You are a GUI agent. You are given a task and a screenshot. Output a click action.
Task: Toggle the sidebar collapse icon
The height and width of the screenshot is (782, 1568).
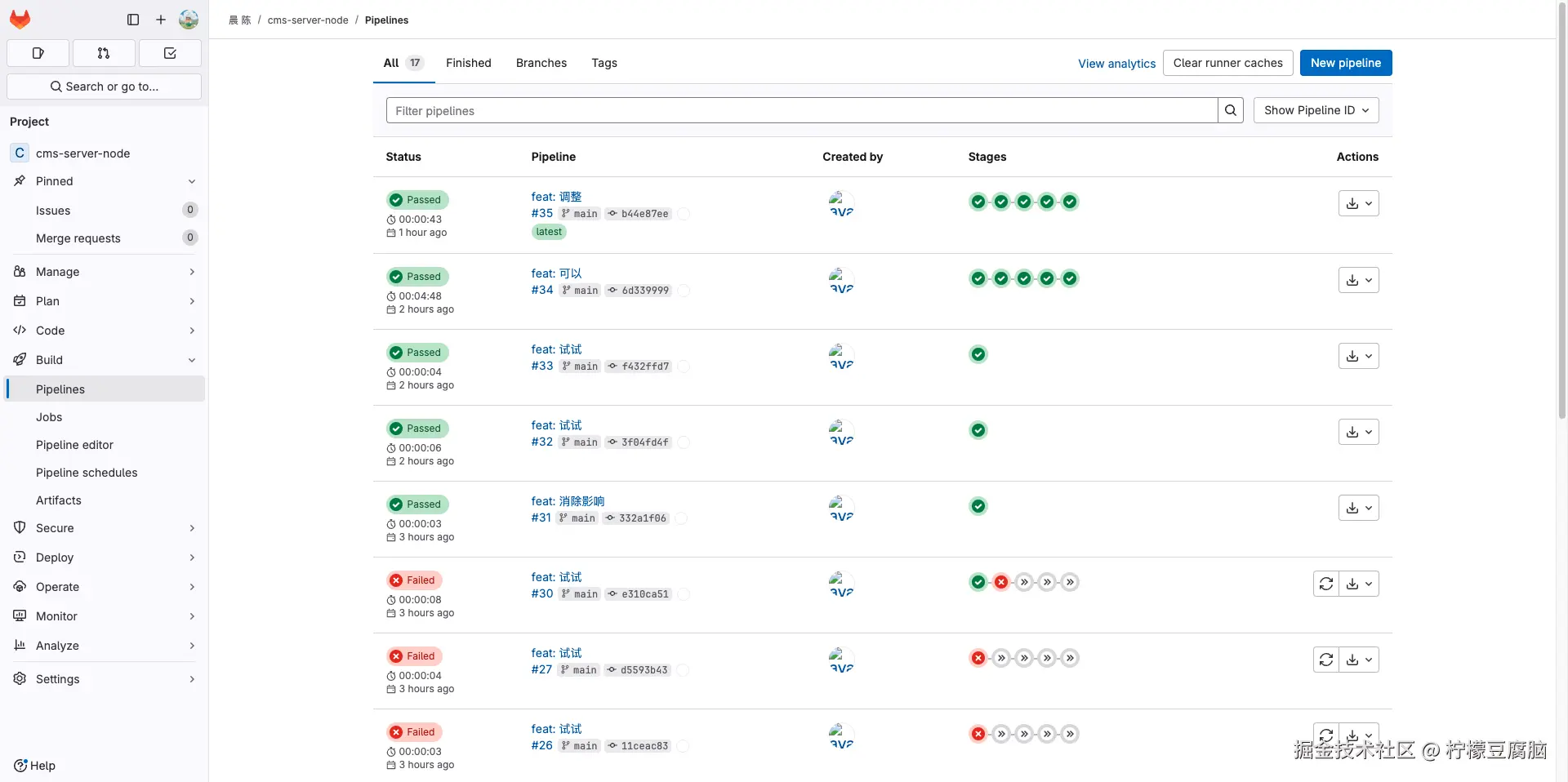tap(133, 20)
